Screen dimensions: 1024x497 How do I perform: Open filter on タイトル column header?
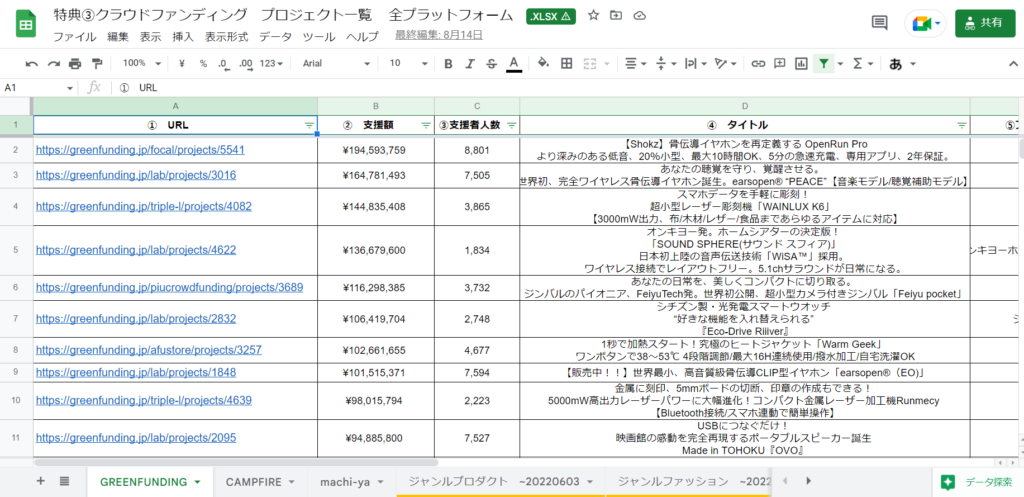(961, 125)
